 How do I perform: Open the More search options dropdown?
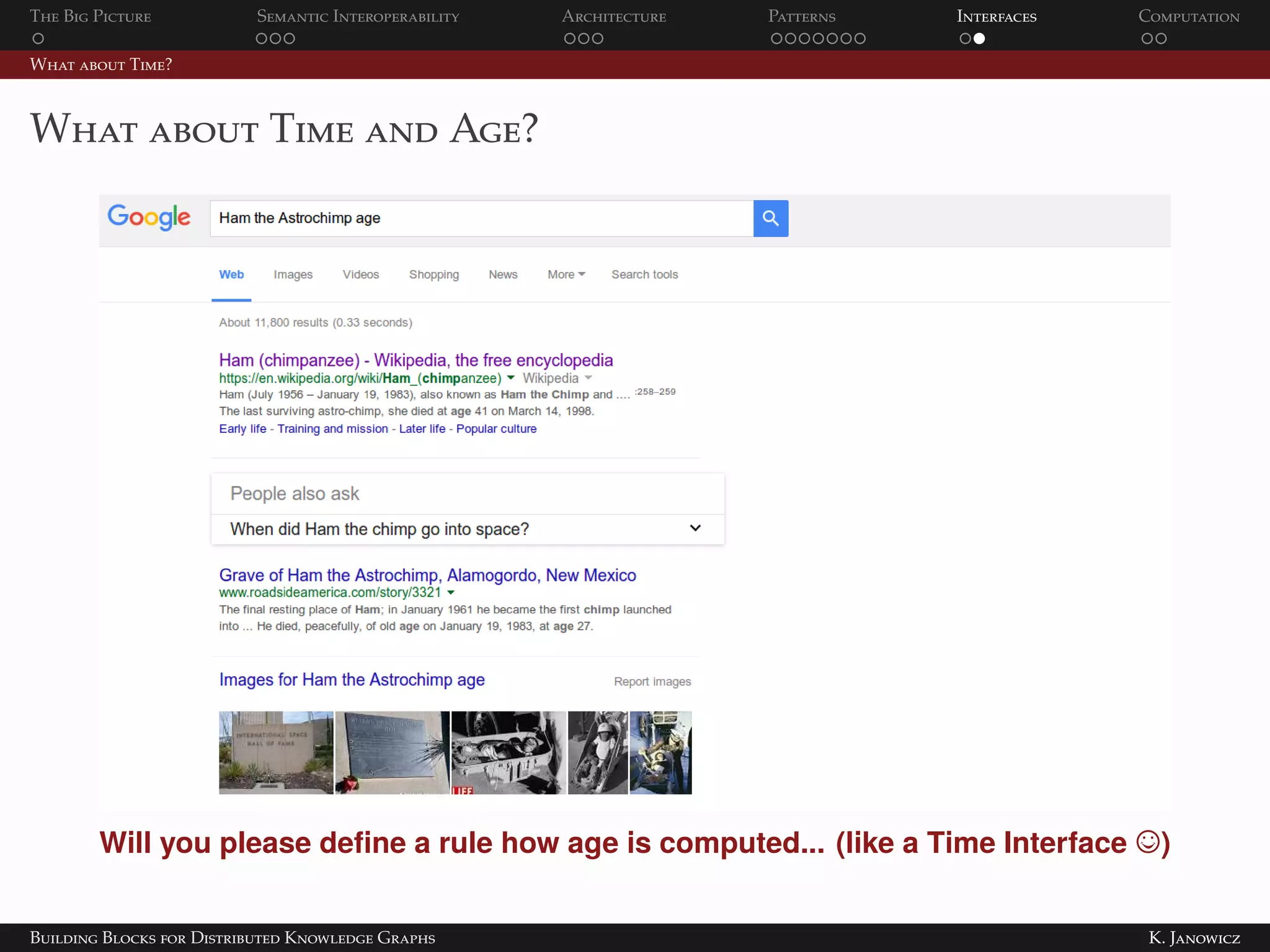coord(566,275)
